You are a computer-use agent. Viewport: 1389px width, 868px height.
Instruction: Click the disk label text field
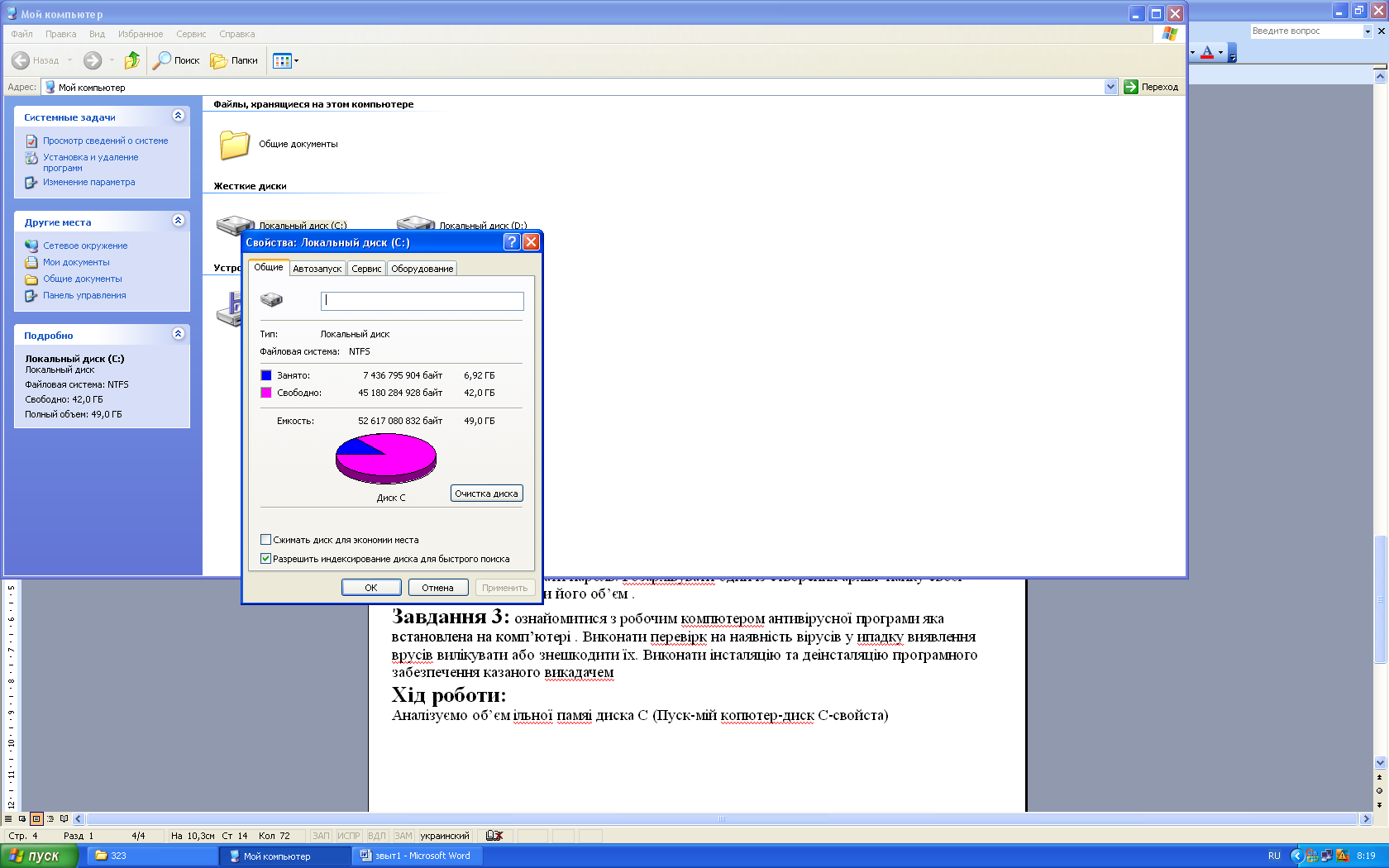tap(422, 301)
